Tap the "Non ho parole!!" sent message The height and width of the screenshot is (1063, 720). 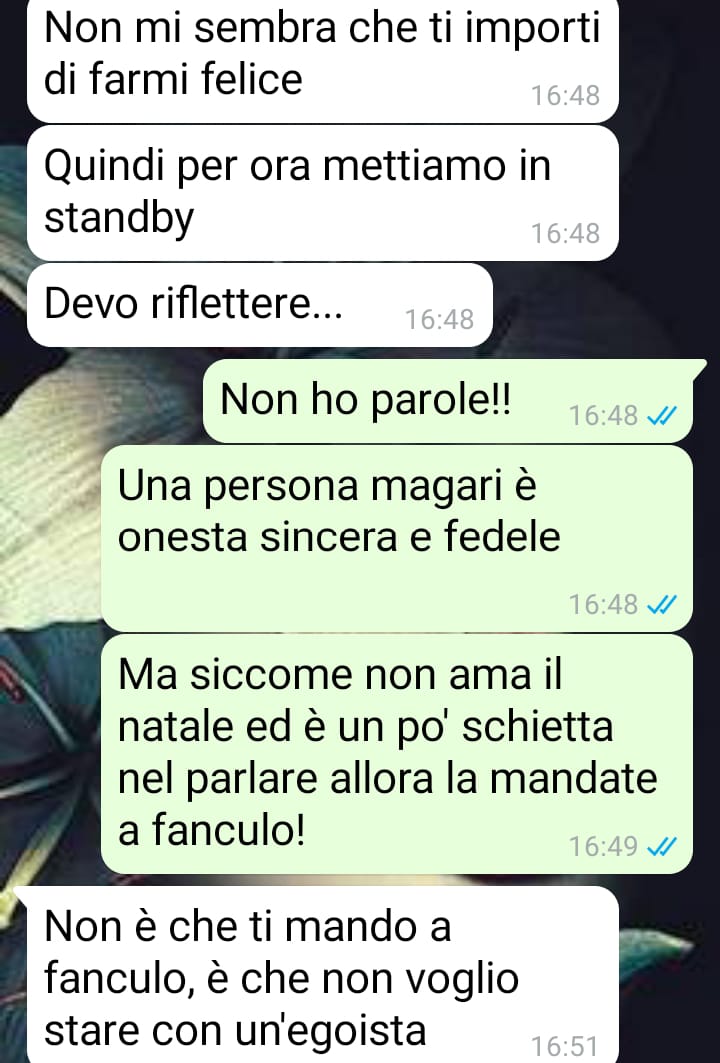(x=447, y=401)
